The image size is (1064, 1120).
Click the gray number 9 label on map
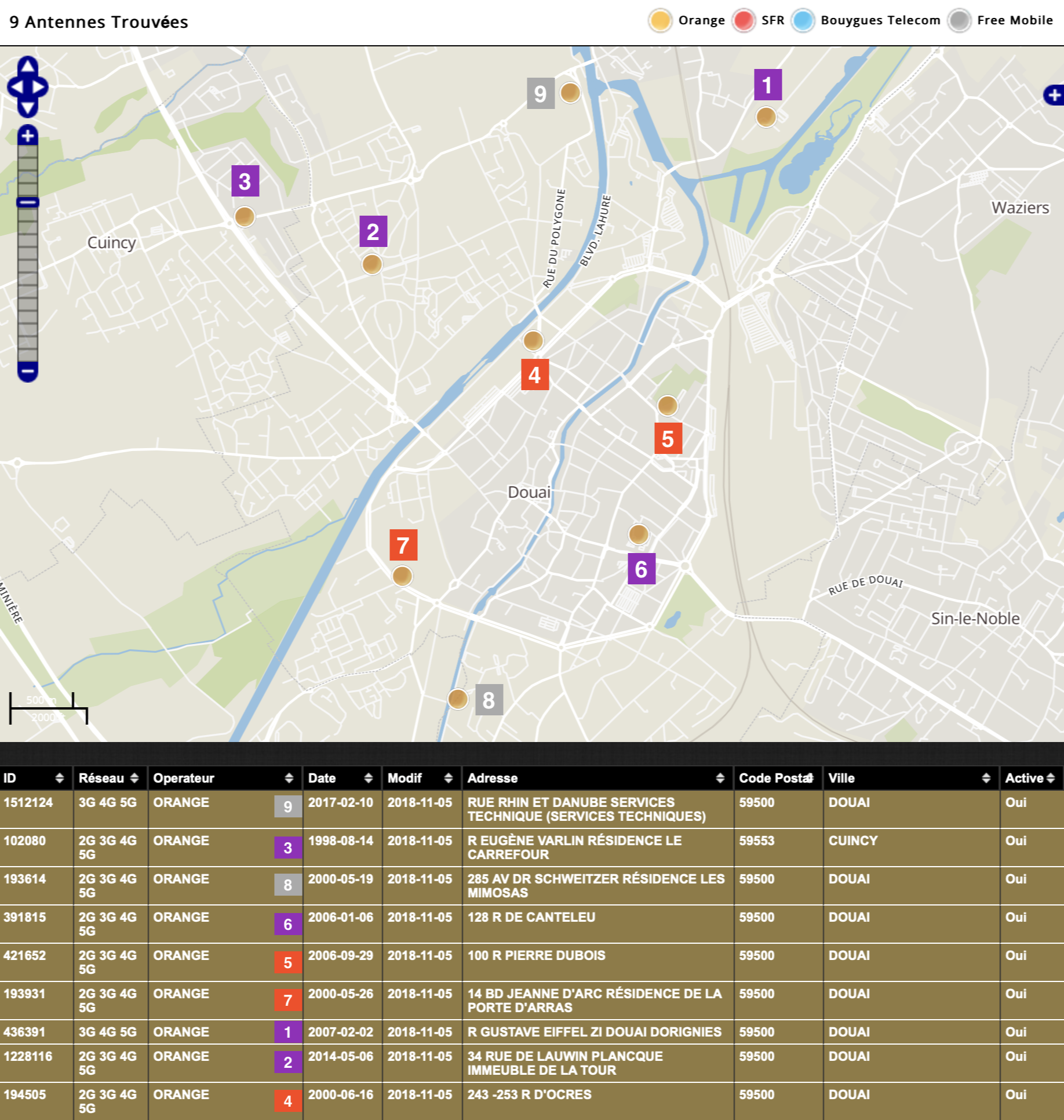pyautogui.click(x=541, y=93)
